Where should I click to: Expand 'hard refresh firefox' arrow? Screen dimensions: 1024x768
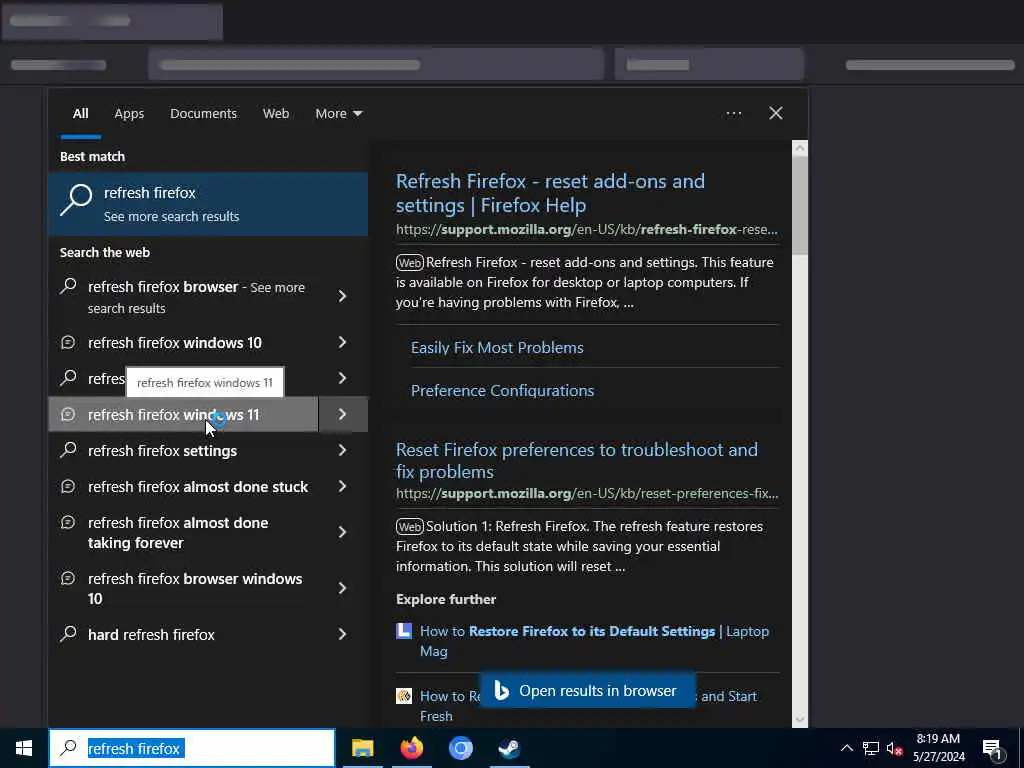342,634
